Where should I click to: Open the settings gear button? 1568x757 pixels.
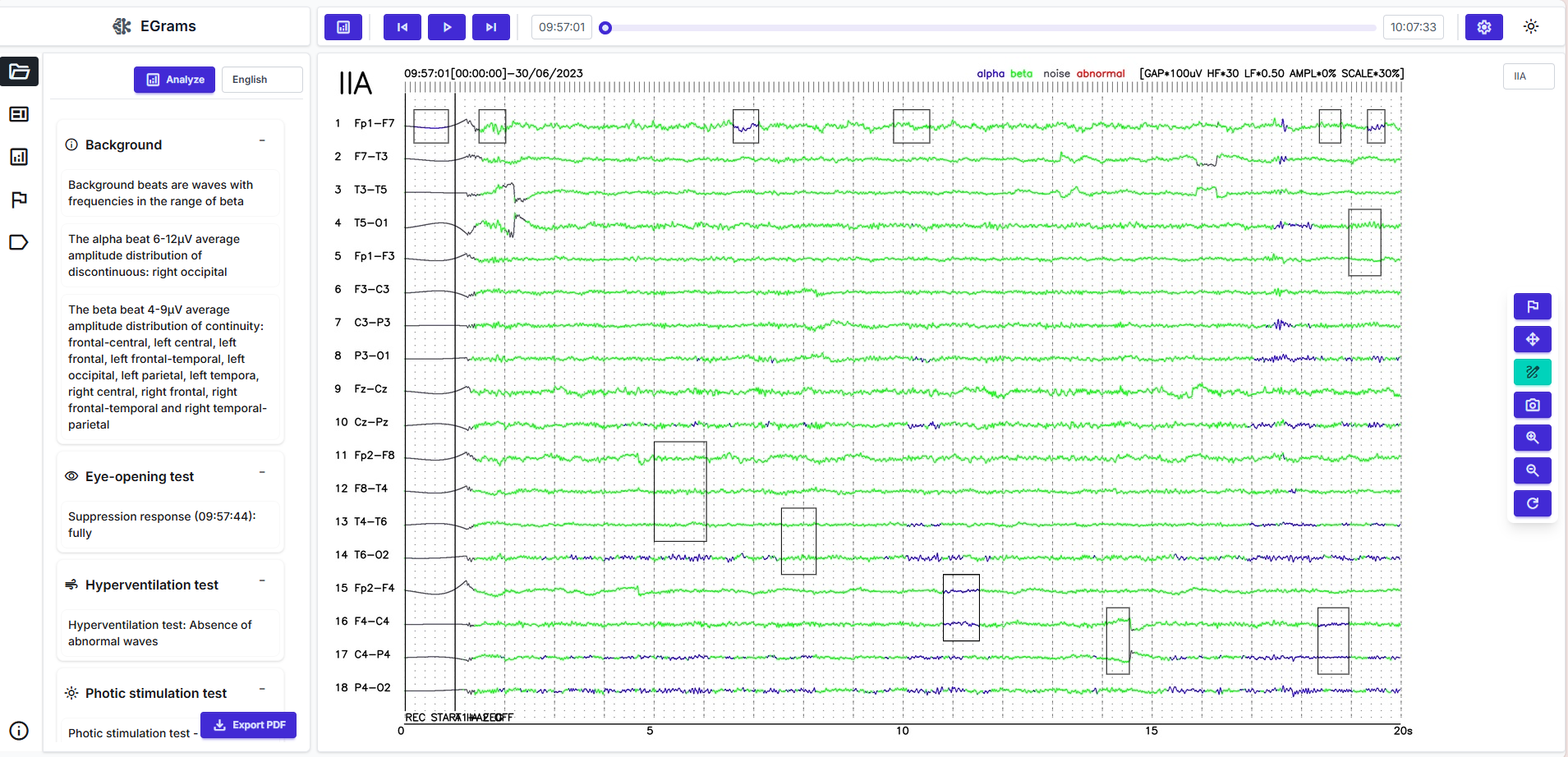[x=1483, y=27]
